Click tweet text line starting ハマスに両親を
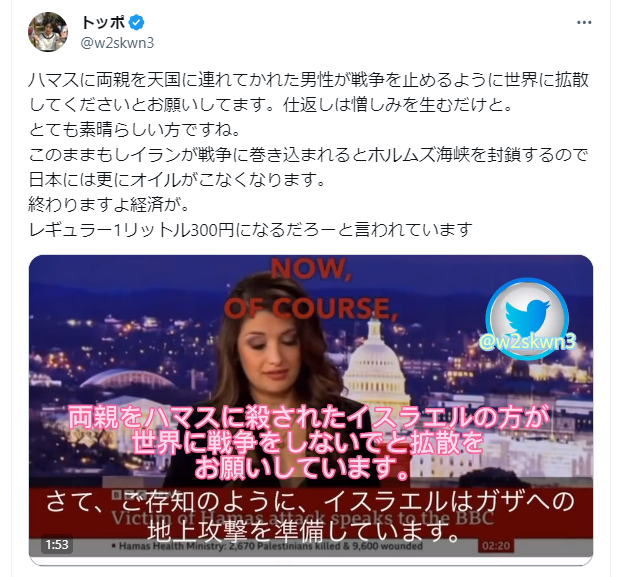The height and width of the screenshot is (577, 623). [x=309, y=80]
